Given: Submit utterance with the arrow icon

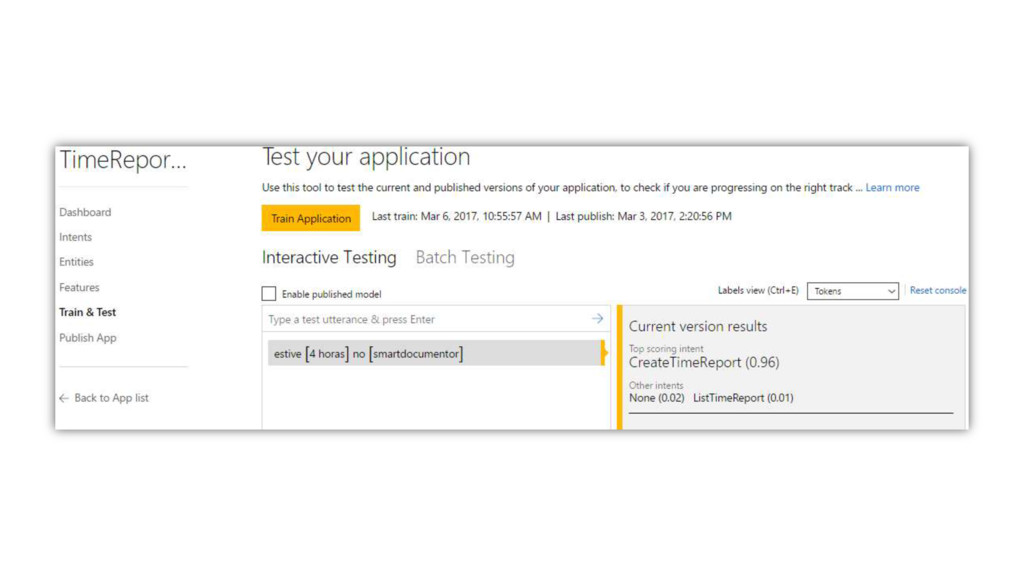Looking at the screenshot, I should tap(598, 319).
